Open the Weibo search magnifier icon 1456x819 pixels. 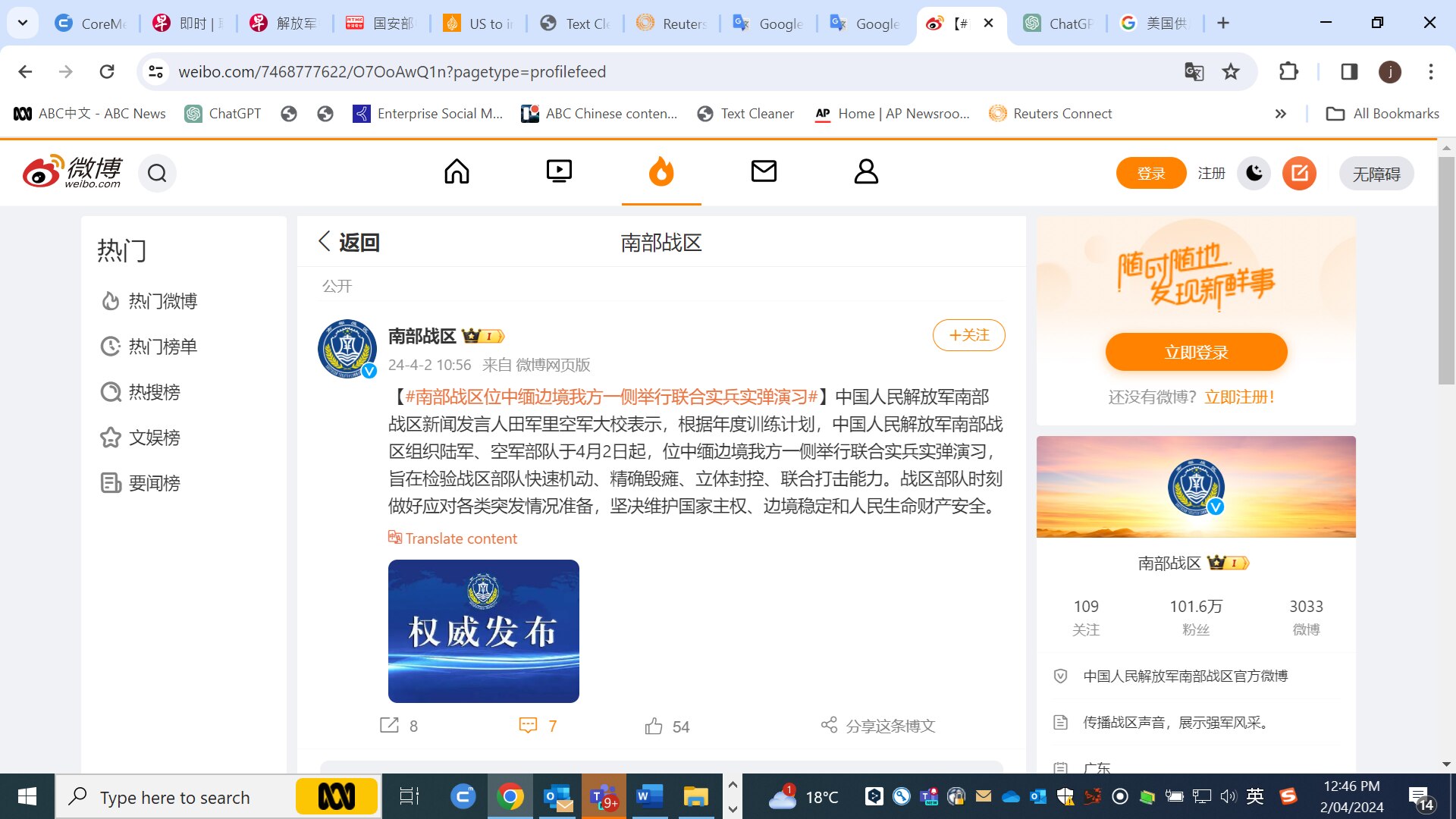point(157,173)
